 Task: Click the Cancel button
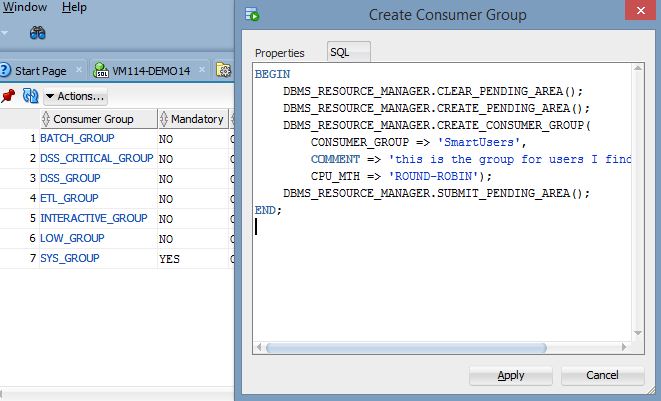(x=602, y=375)
